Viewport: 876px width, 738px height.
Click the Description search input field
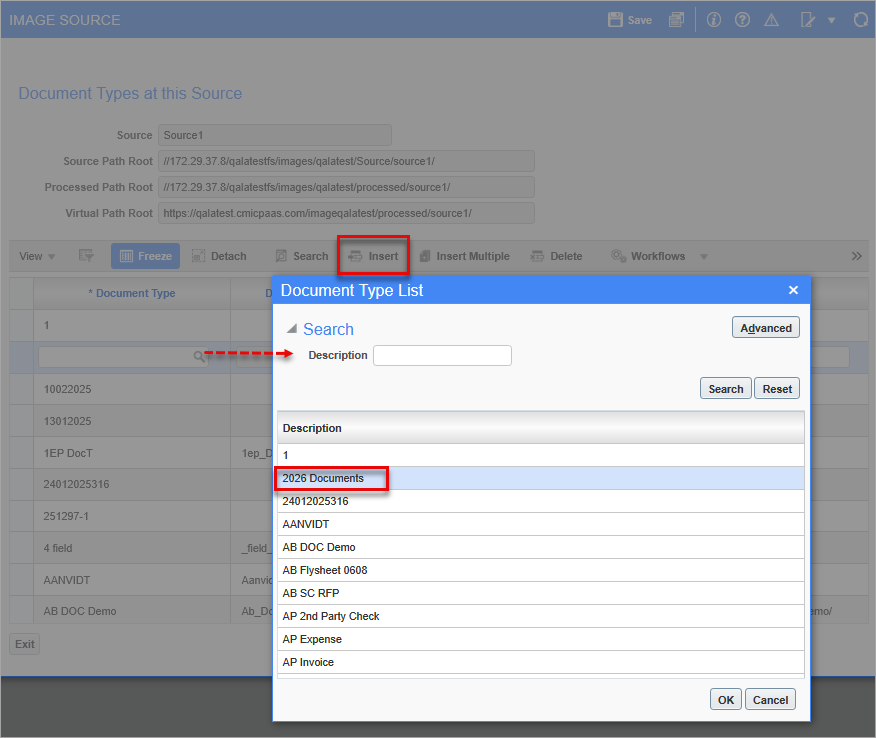(x=442, y=355)
